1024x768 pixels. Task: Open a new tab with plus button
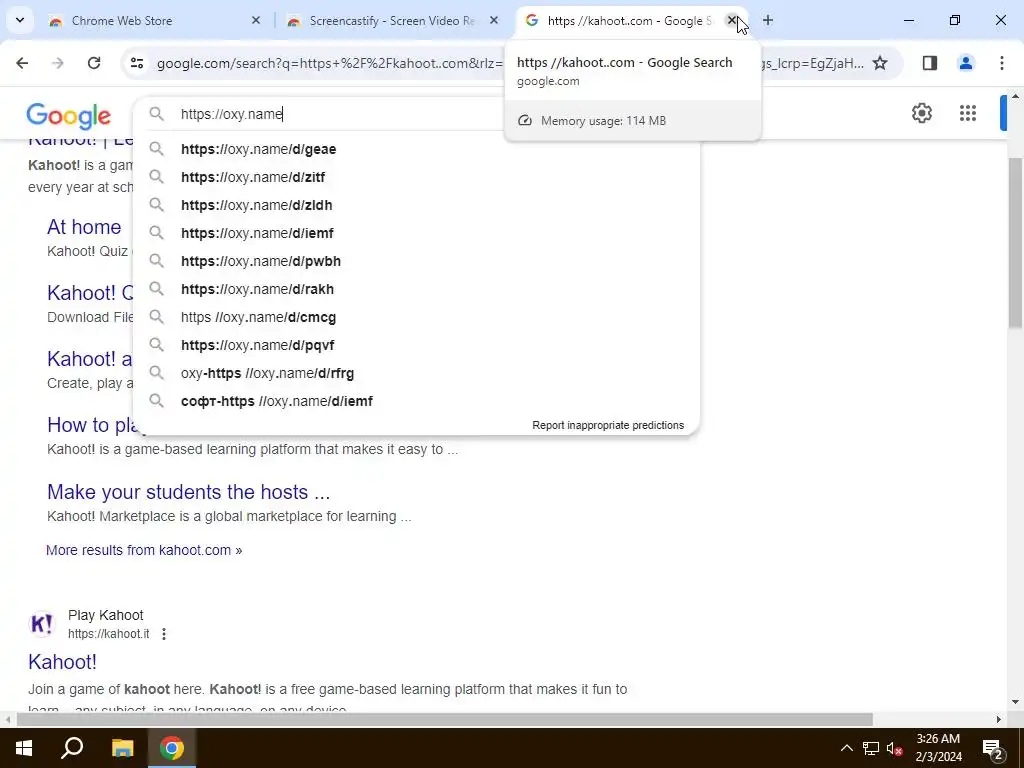click(768, 21)
